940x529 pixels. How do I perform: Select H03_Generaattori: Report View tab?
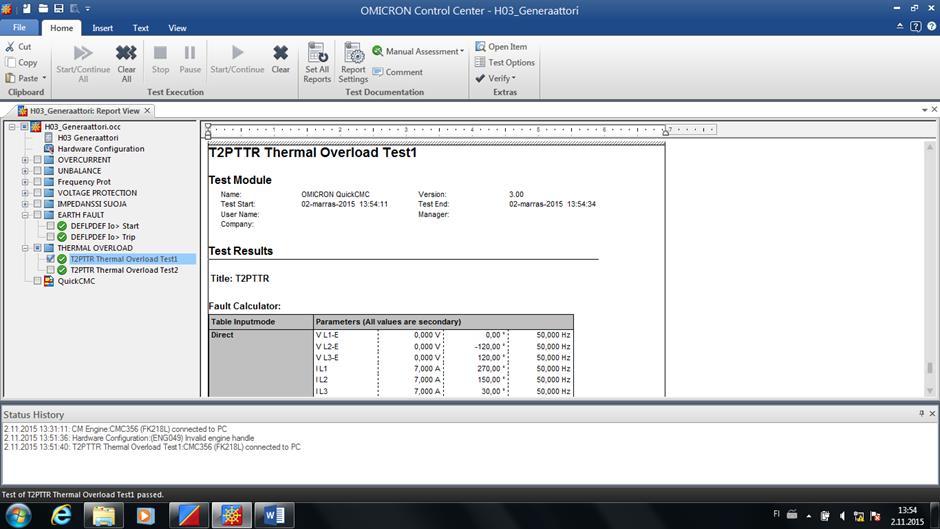tap(85, 110)
